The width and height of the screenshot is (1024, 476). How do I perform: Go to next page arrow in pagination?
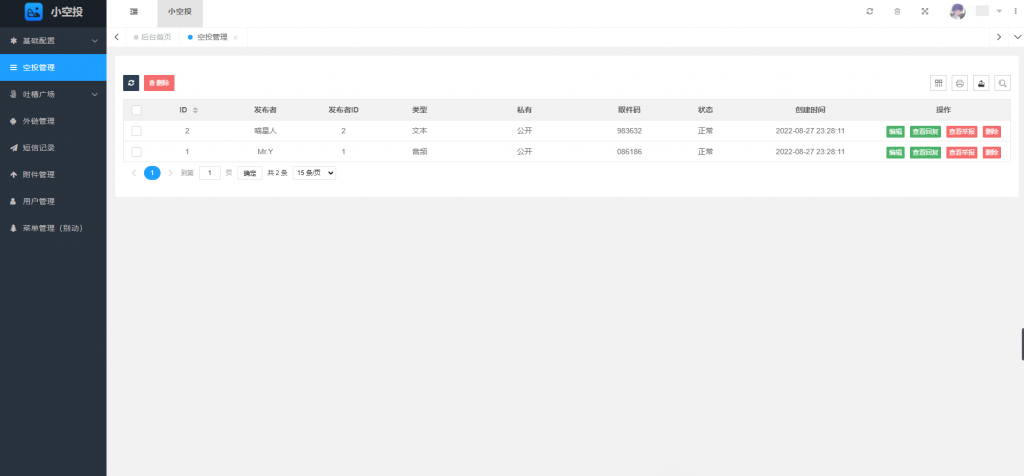click(170, 173)
